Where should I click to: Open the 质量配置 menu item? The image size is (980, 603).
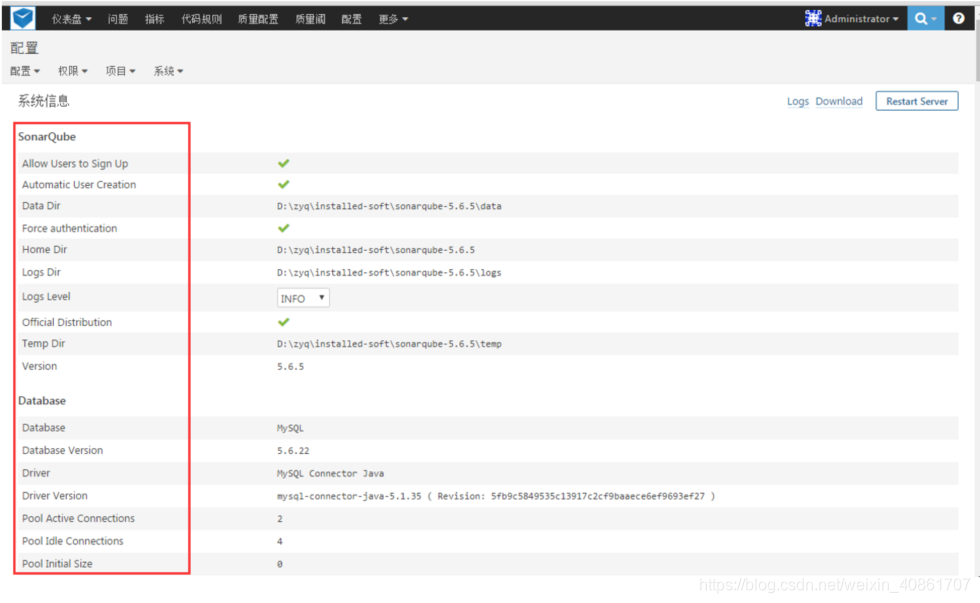pos(258,19)
